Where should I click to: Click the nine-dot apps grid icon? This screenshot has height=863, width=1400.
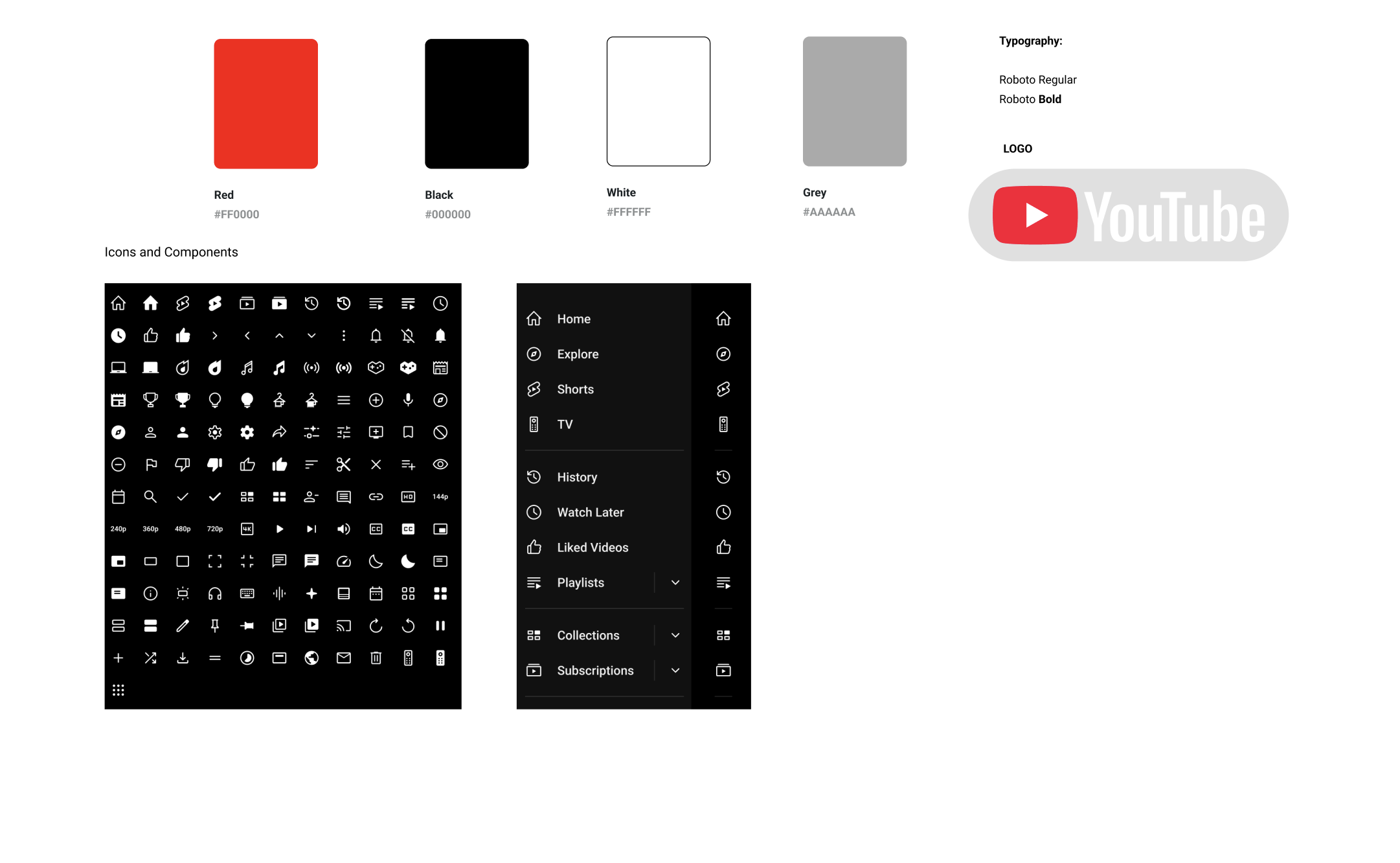pyautogui.click(x=118, y=690)
